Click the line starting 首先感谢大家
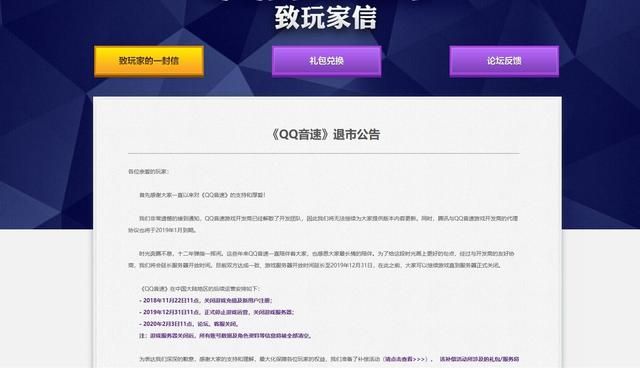 click(202, 195)
